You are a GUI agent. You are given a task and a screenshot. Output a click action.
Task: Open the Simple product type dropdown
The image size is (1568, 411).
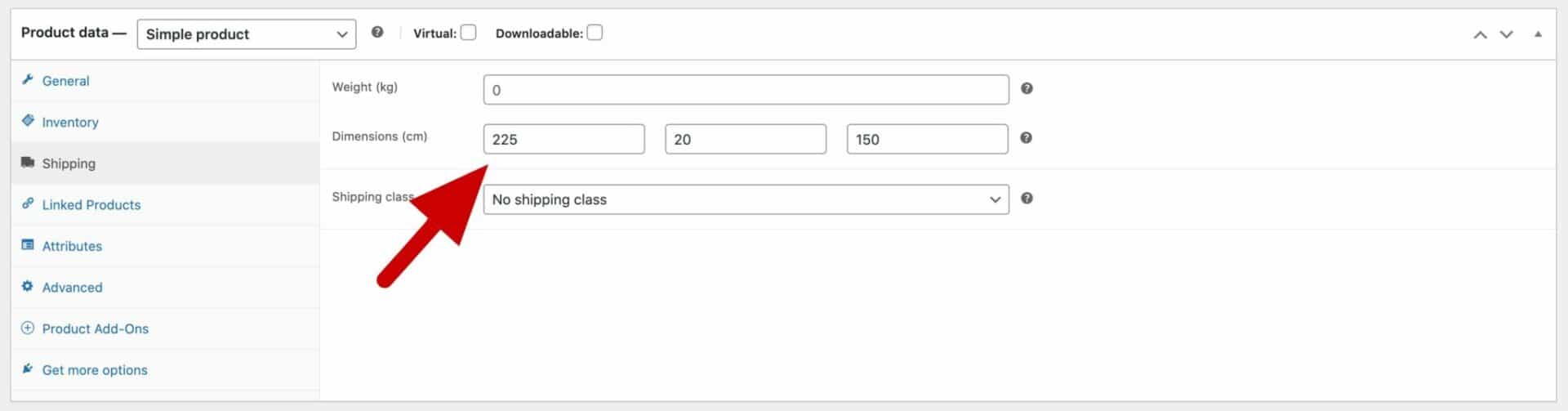click(x=247, y=34)
